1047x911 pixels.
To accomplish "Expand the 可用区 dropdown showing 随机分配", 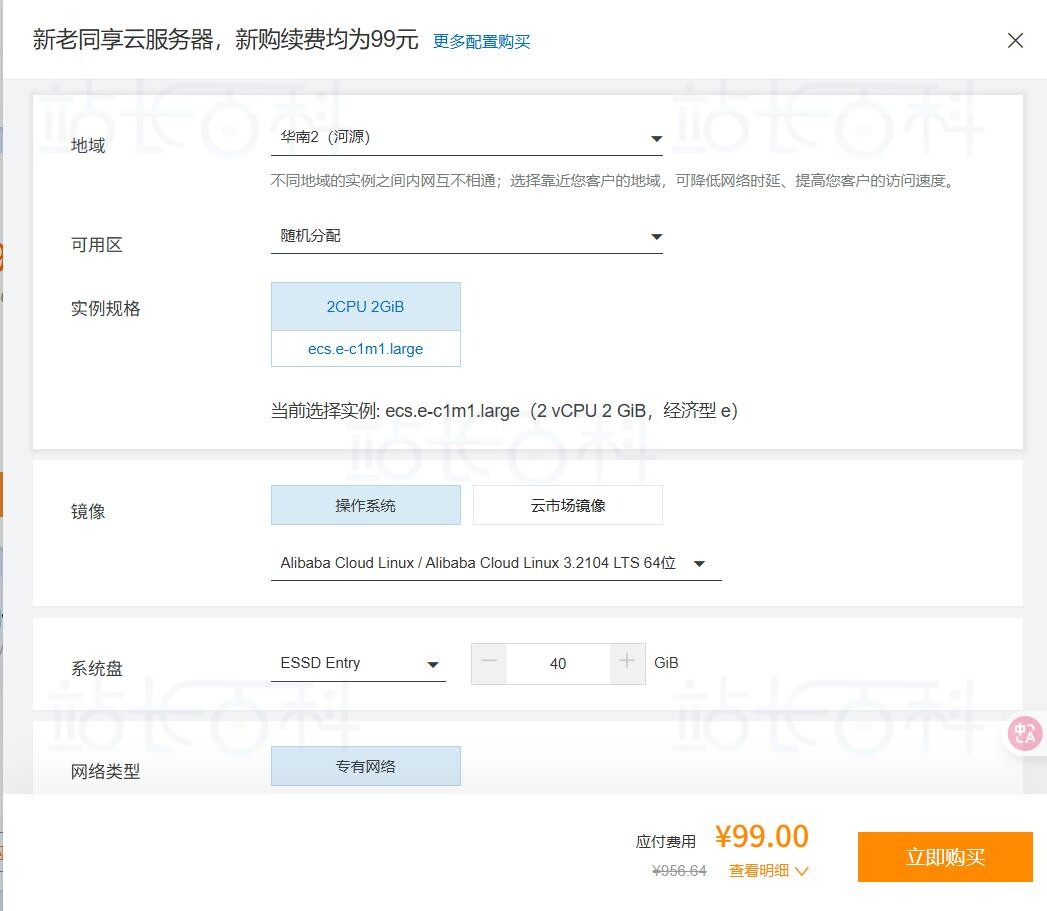I will point(466,236).
